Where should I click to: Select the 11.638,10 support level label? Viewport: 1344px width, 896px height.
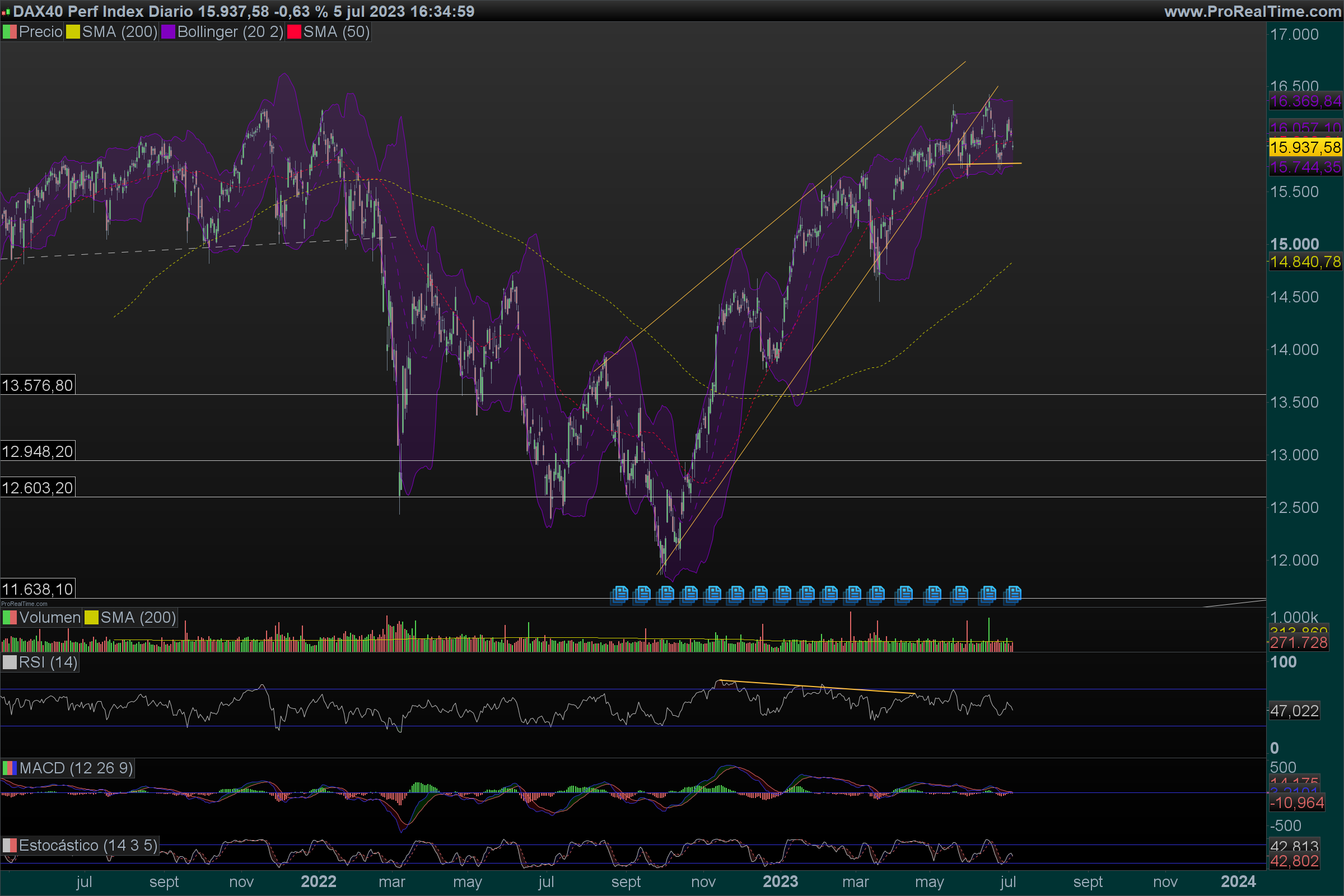click(38, 589)
